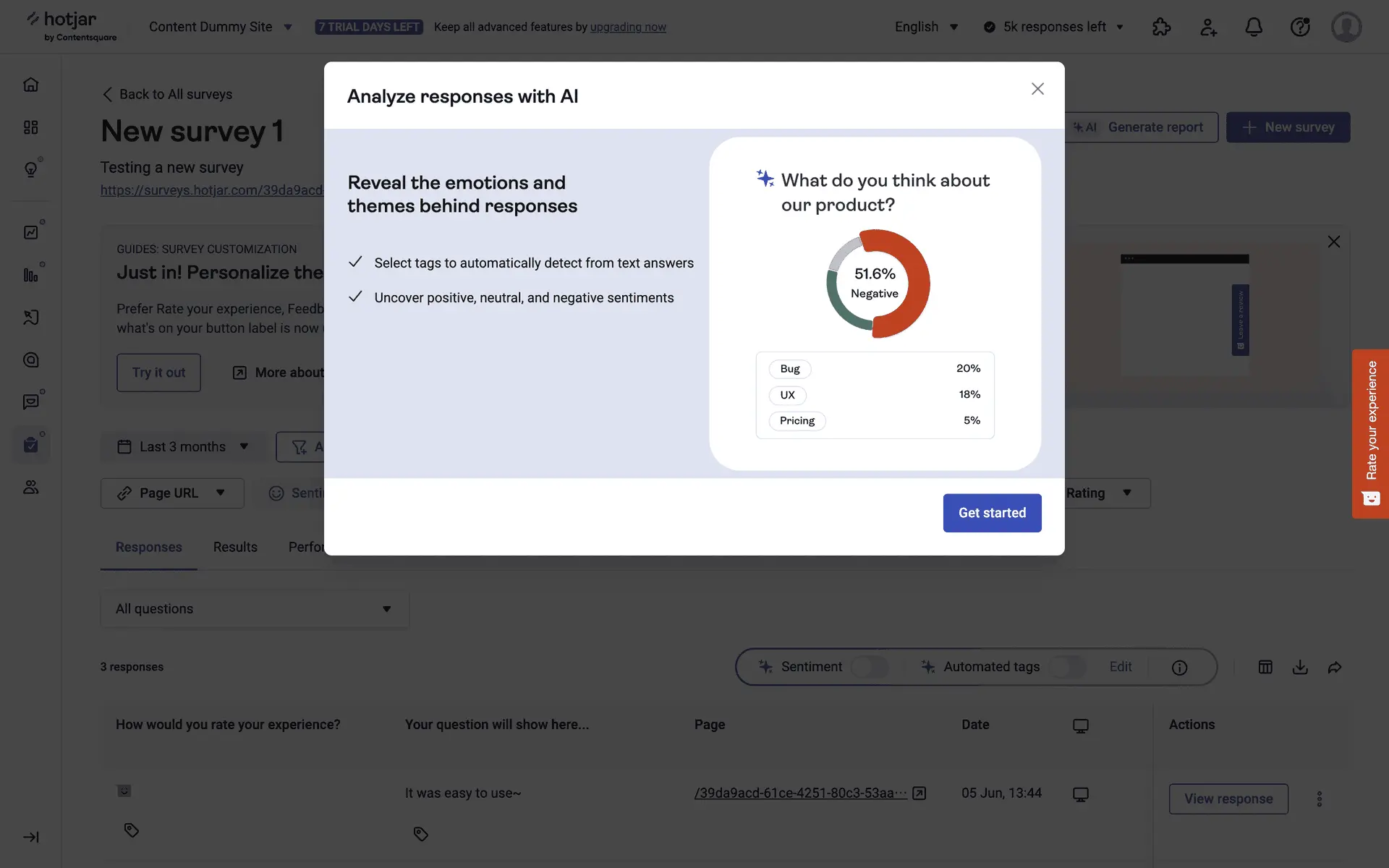Click the notifications bell icon
The width and height of the screenshot is (1389, 868).
[1254, 27]
